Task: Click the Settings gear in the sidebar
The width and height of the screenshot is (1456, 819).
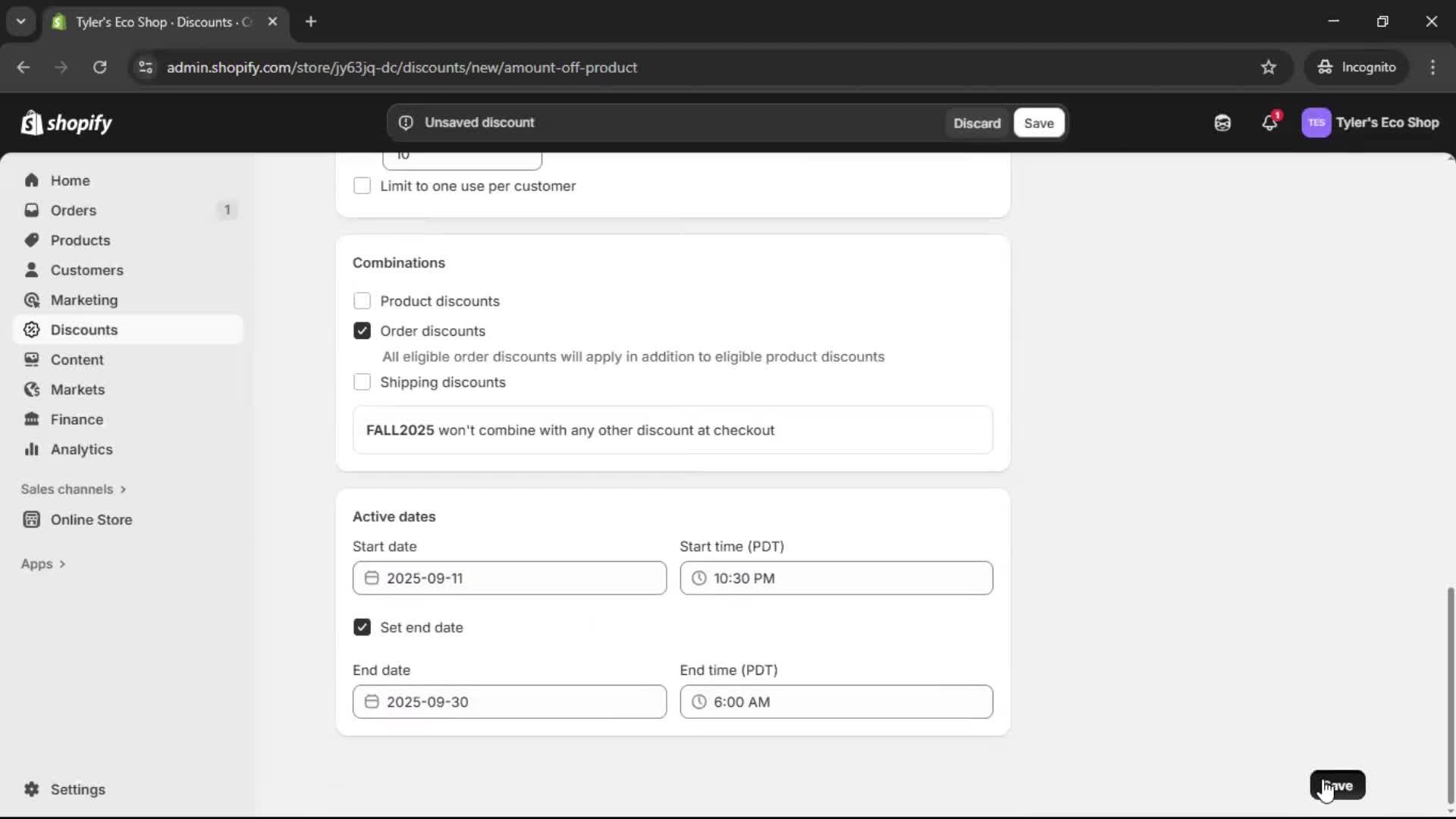Action: pyautogui.click(x=32, y=789)
